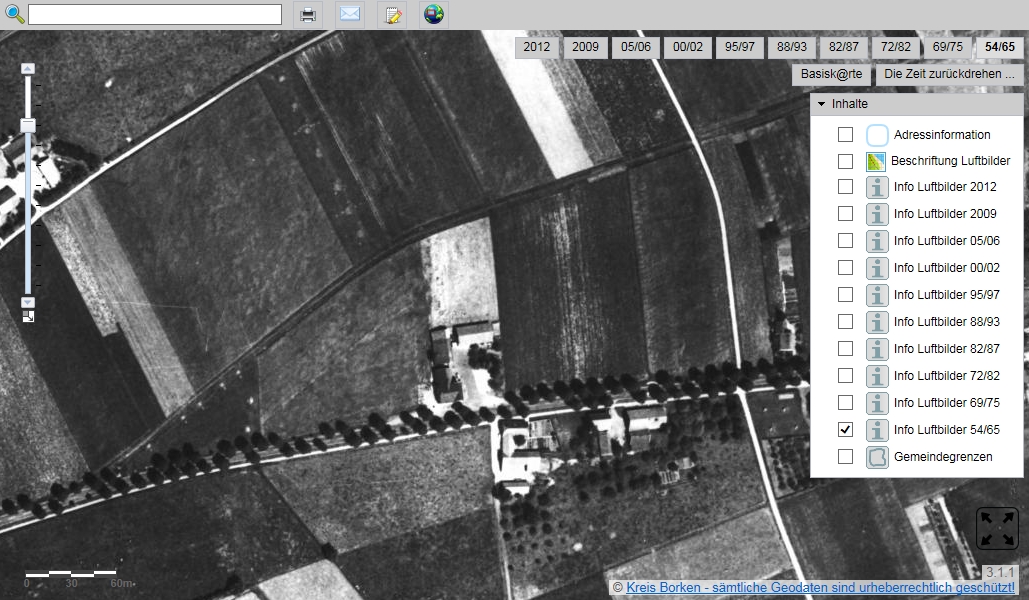Click info icon for Luftbilder 2009
Screen dimensions: 1029x600
coord(877,214)
